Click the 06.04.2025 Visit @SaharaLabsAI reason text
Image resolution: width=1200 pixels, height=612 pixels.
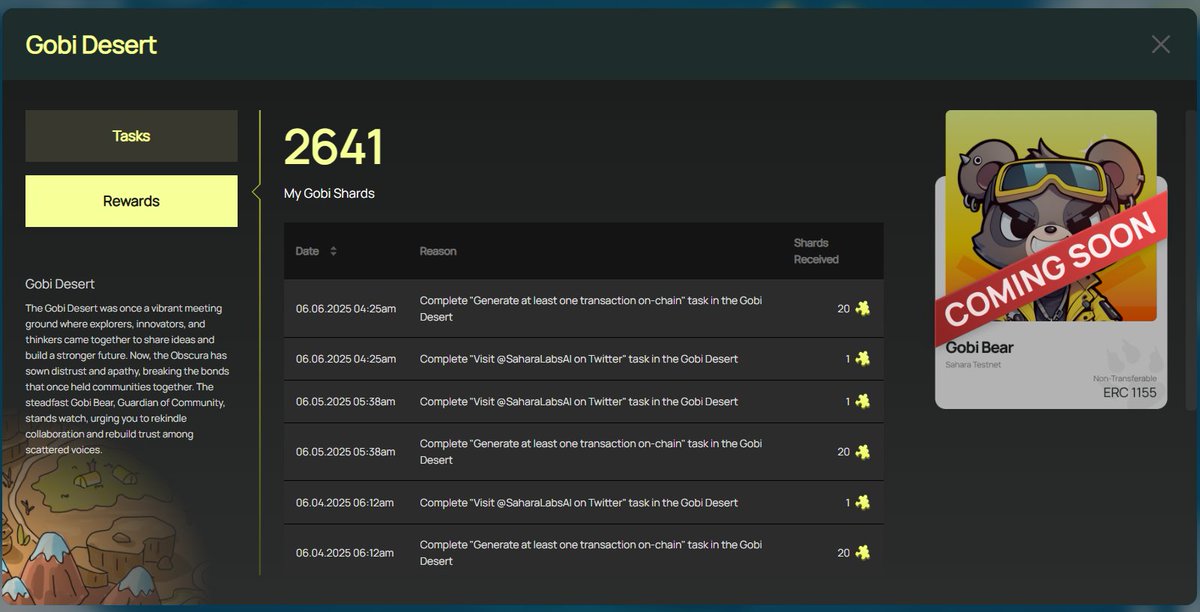(579, 502)
